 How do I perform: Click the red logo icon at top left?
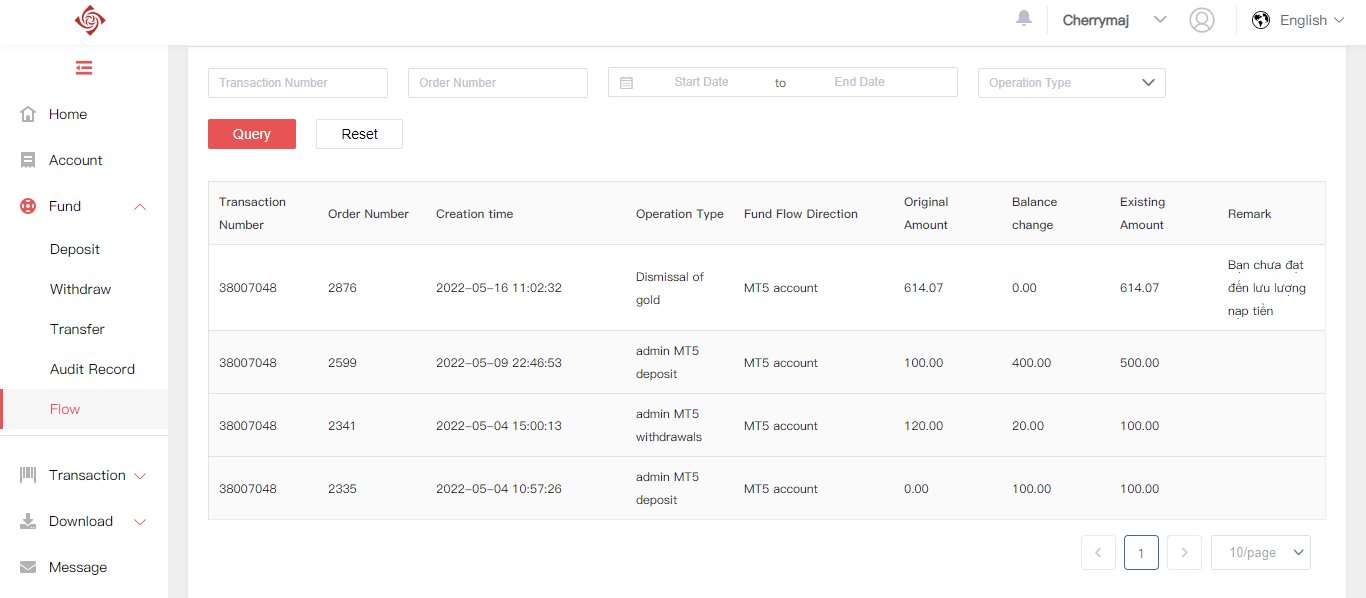[x=89, y=19]
